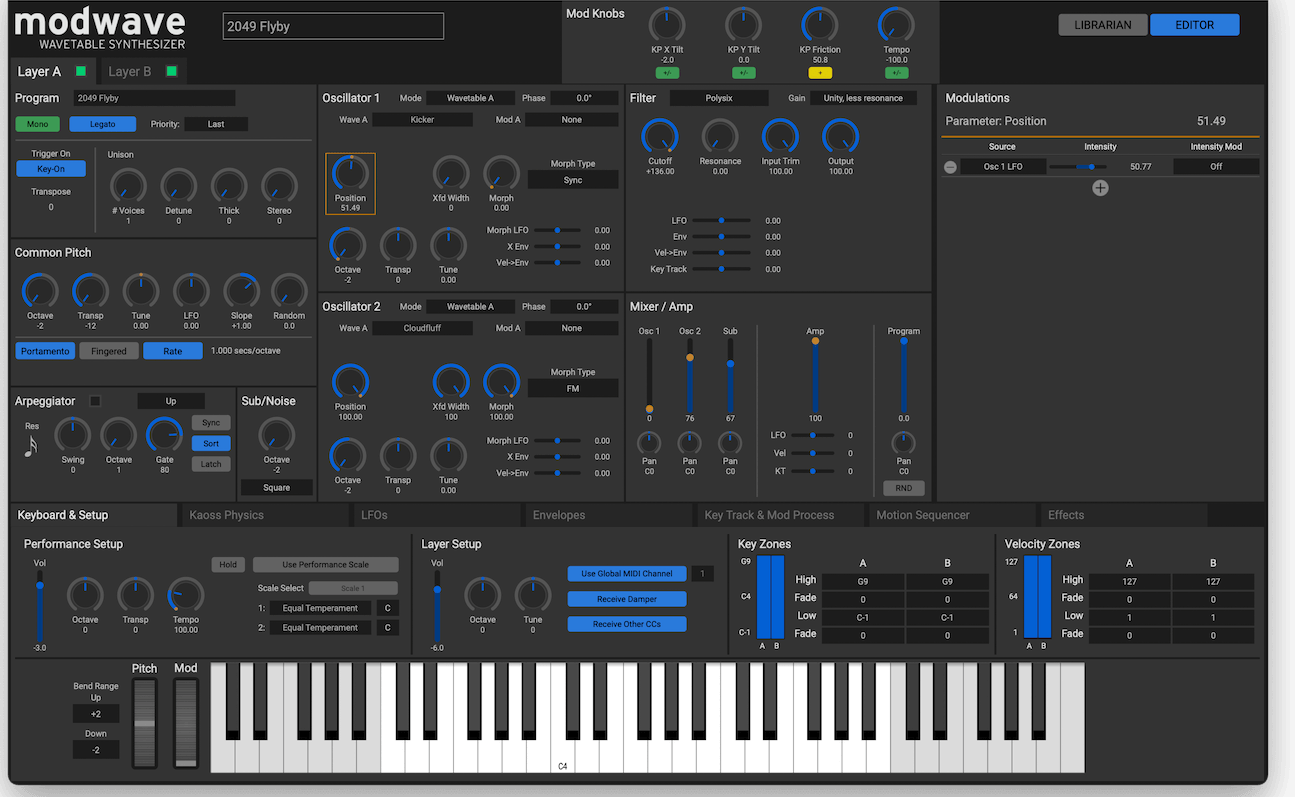Image resolution: width=1295 pixels, height=797 pixels.
Task: Click the EDITOR button
Action: click(x=1195, y=25)
